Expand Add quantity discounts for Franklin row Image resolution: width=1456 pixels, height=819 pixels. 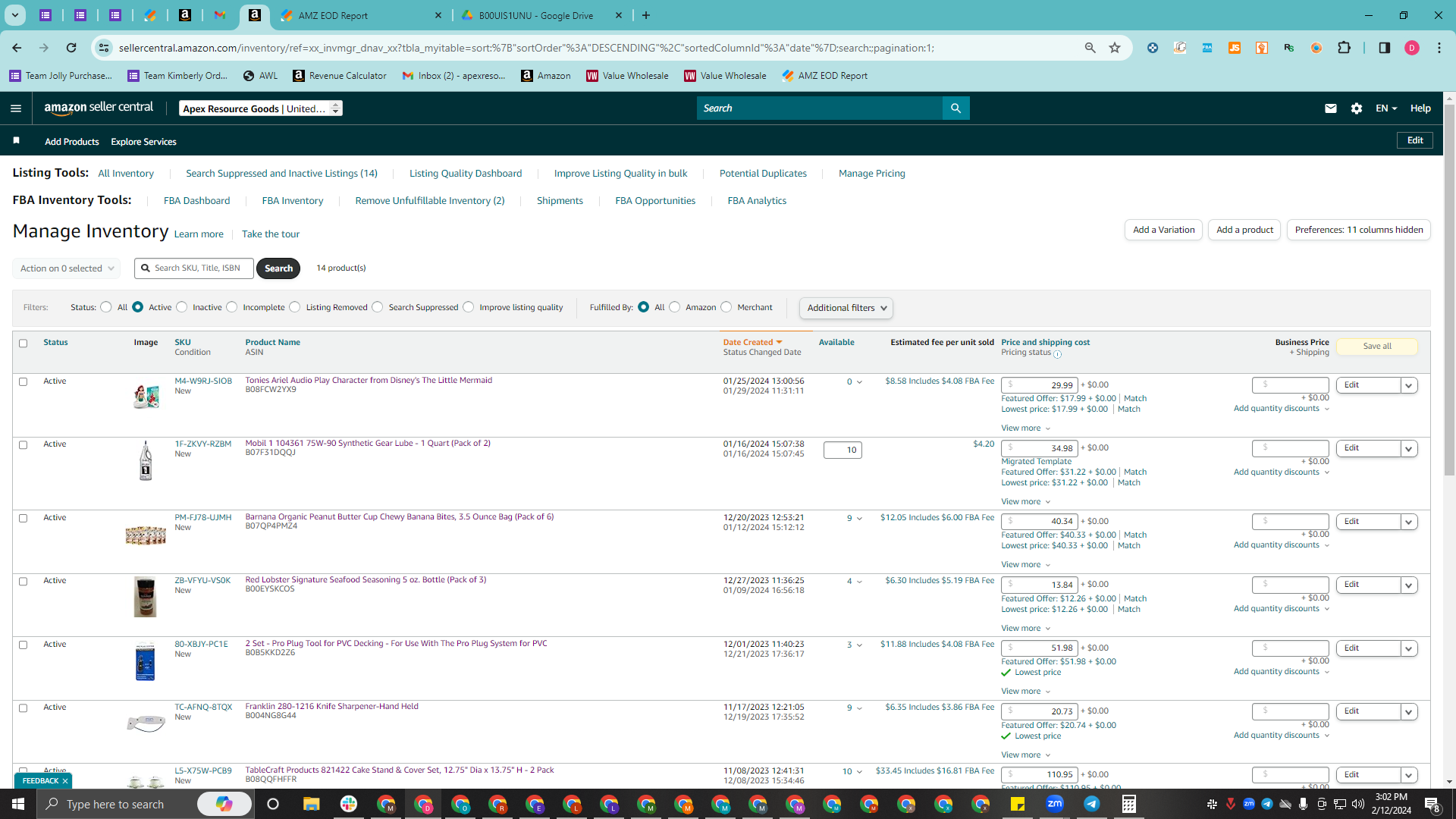(x=1282, y=736)
